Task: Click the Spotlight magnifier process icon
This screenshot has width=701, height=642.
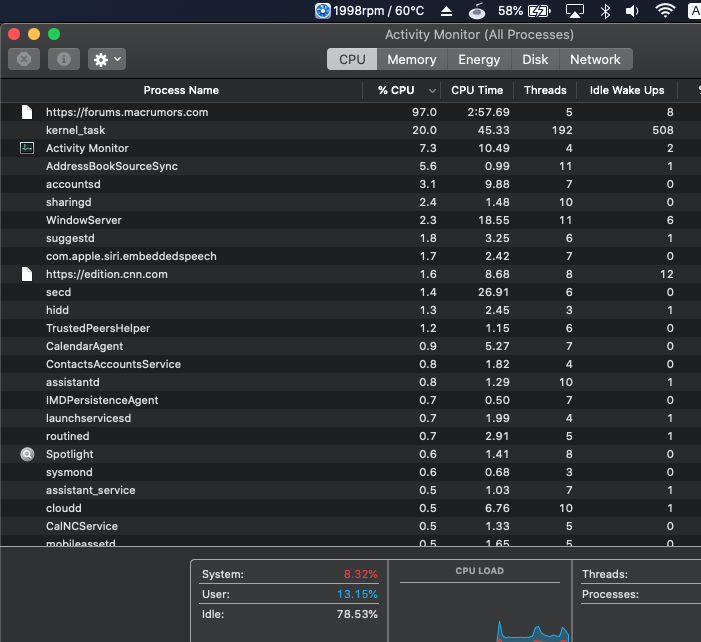Action: tap(27, 454)
